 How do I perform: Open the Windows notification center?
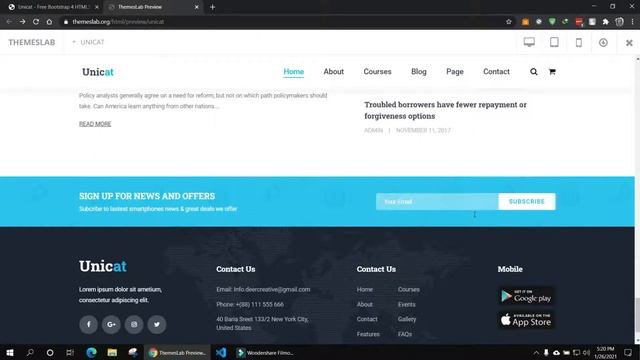[628, 353]
